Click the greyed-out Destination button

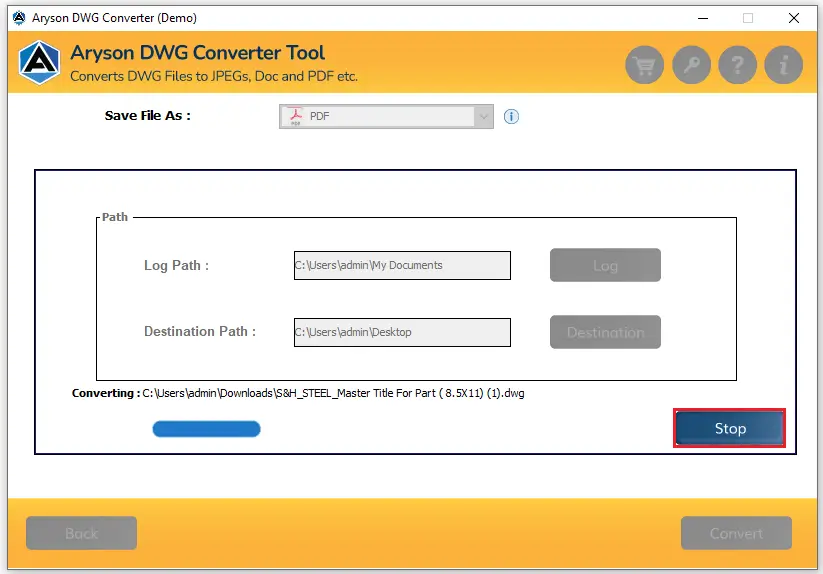(x=605, y=332)
